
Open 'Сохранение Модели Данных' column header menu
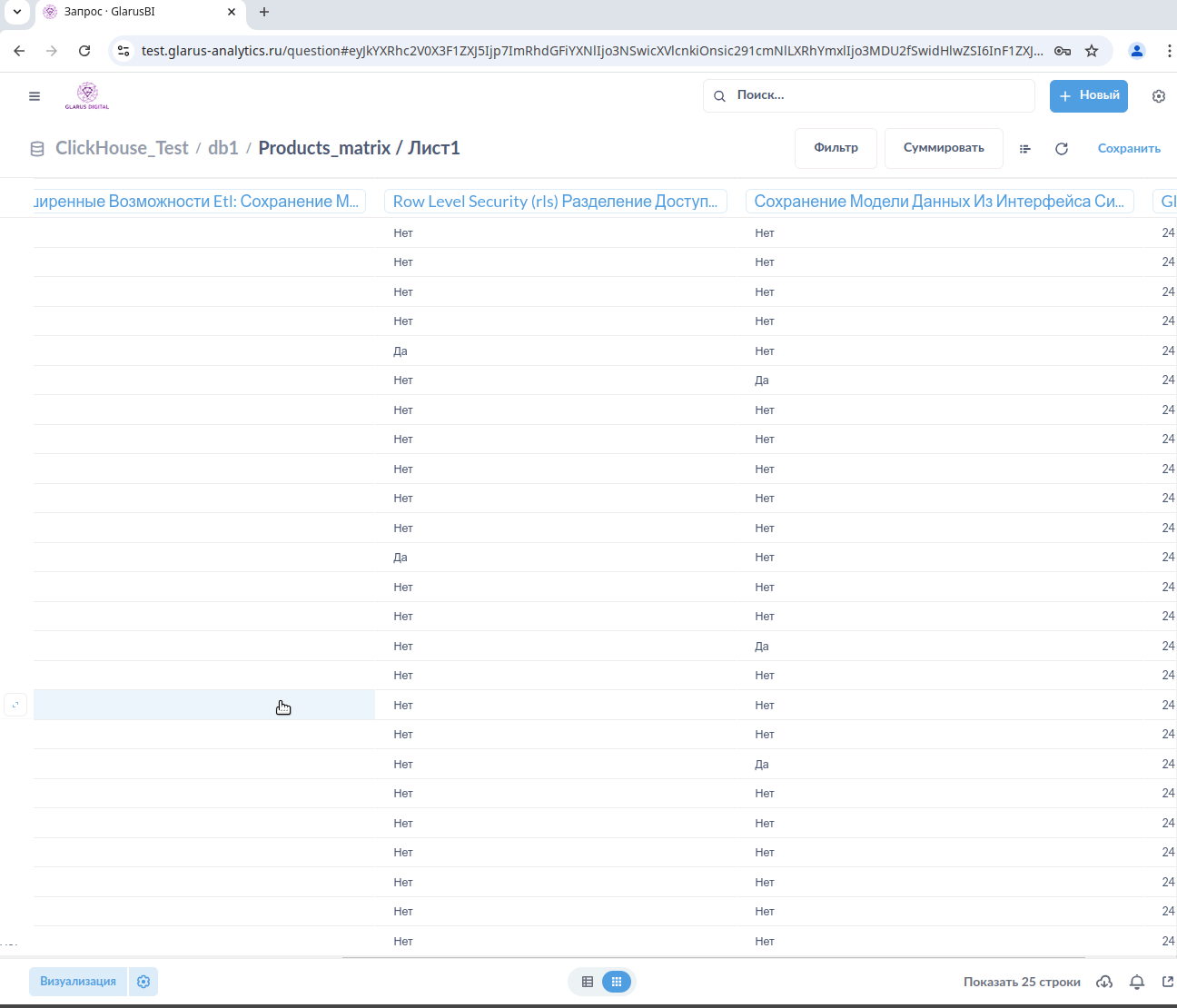click(x=939, y=202)
